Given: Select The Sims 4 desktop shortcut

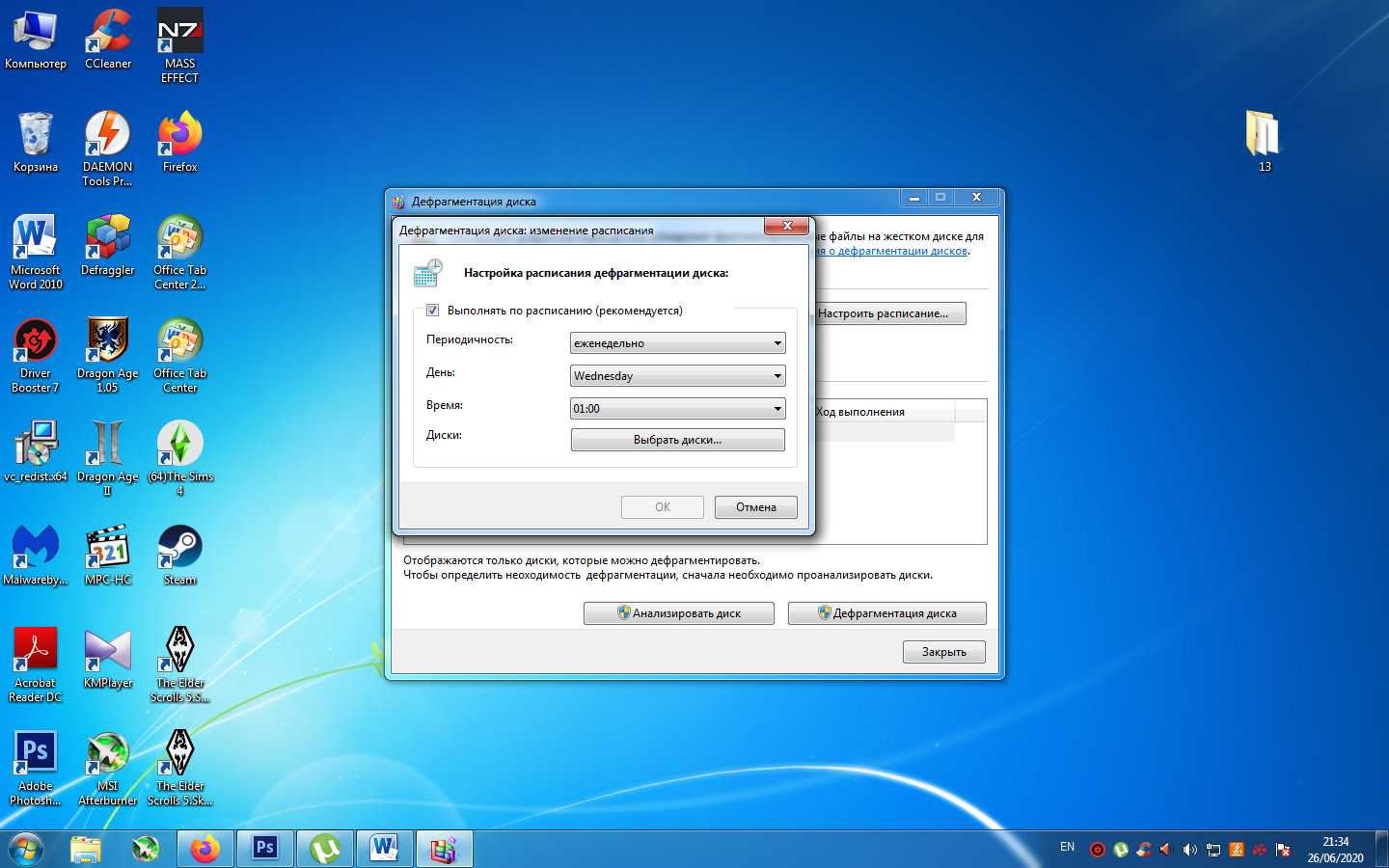Looking at the screenshot, I should [x=180, y=459].
